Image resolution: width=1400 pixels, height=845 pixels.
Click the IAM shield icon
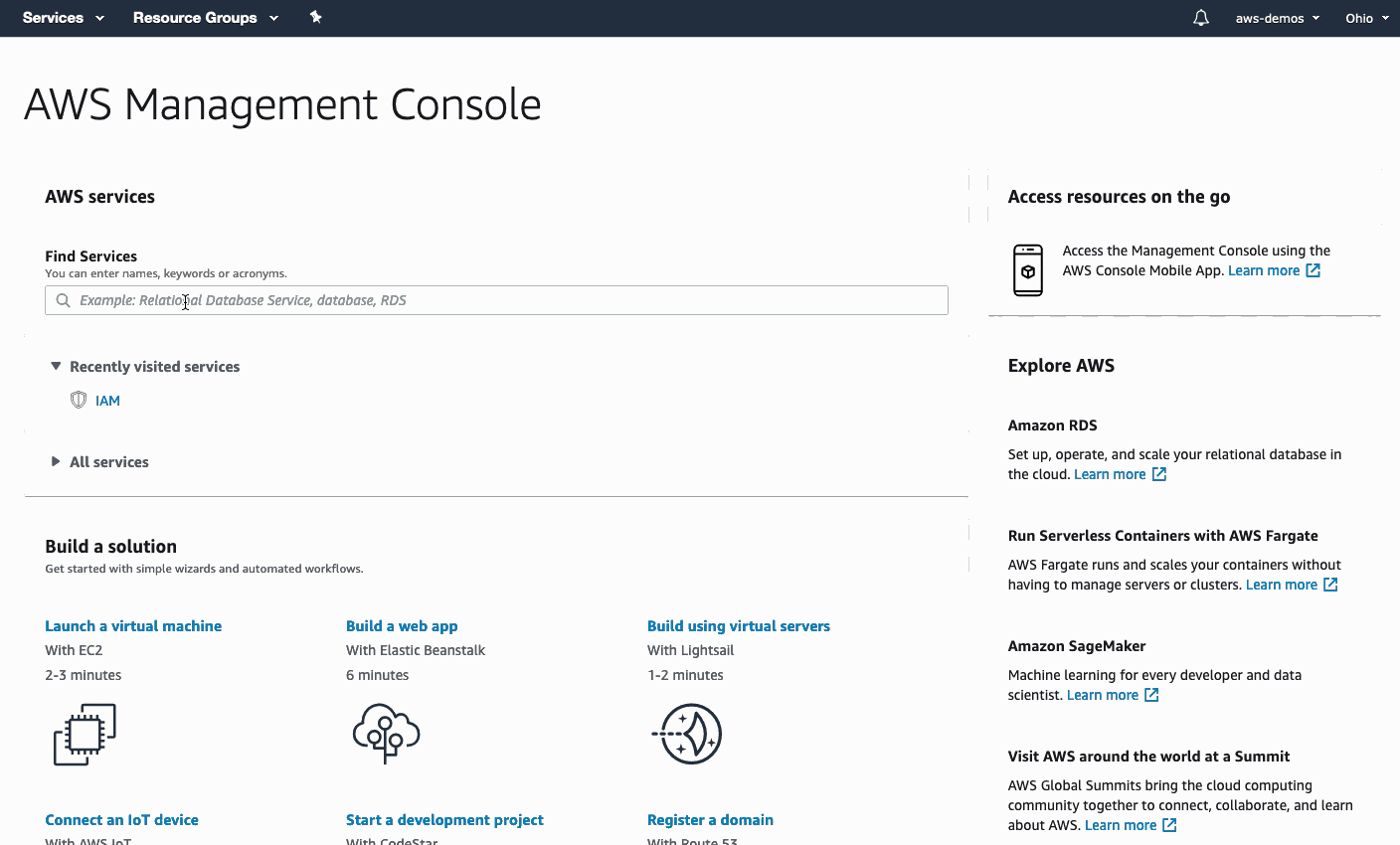79,400
